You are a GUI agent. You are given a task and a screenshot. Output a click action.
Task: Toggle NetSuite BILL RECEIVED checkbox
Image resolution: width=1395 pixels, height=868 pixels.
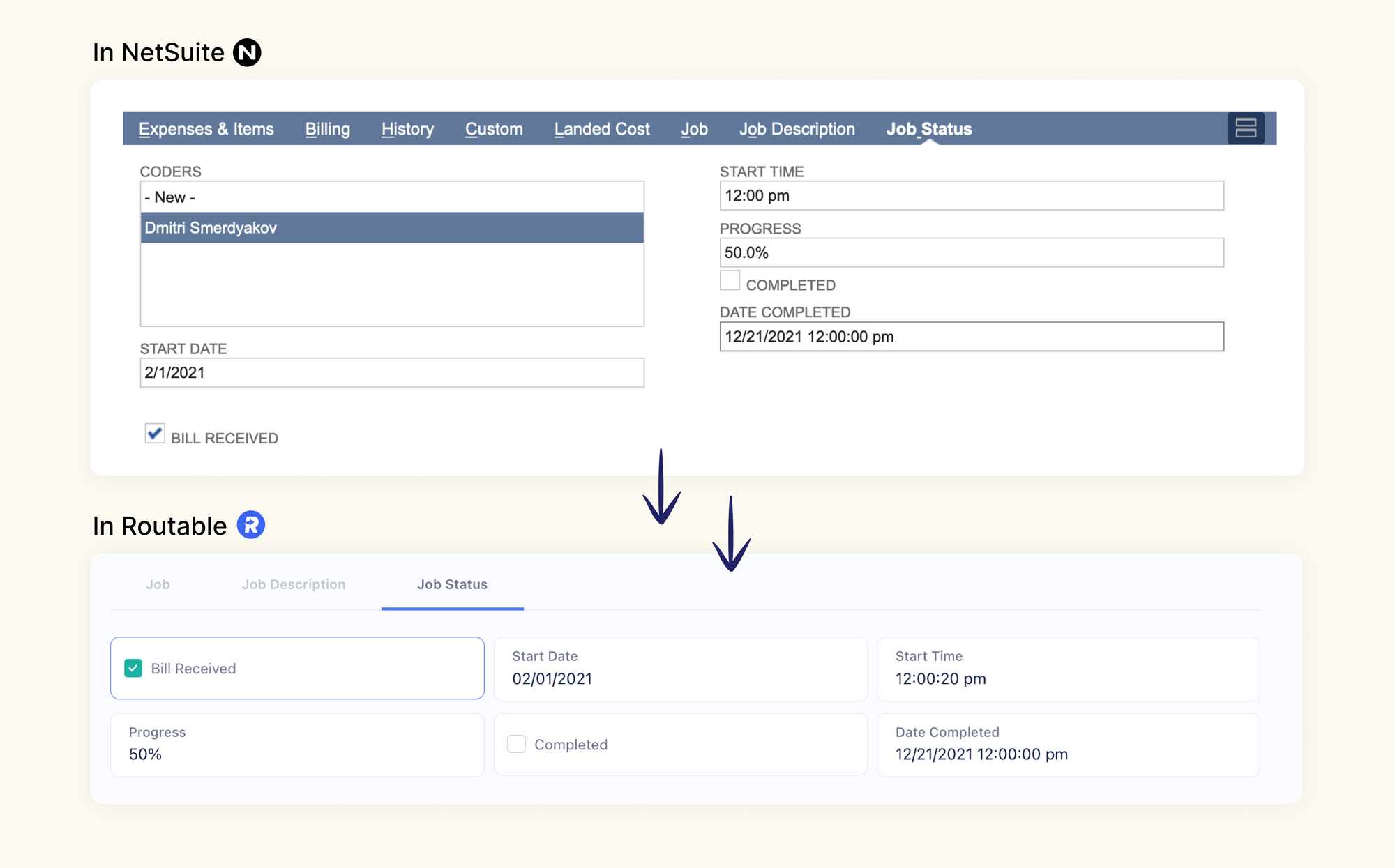(154, 434)
